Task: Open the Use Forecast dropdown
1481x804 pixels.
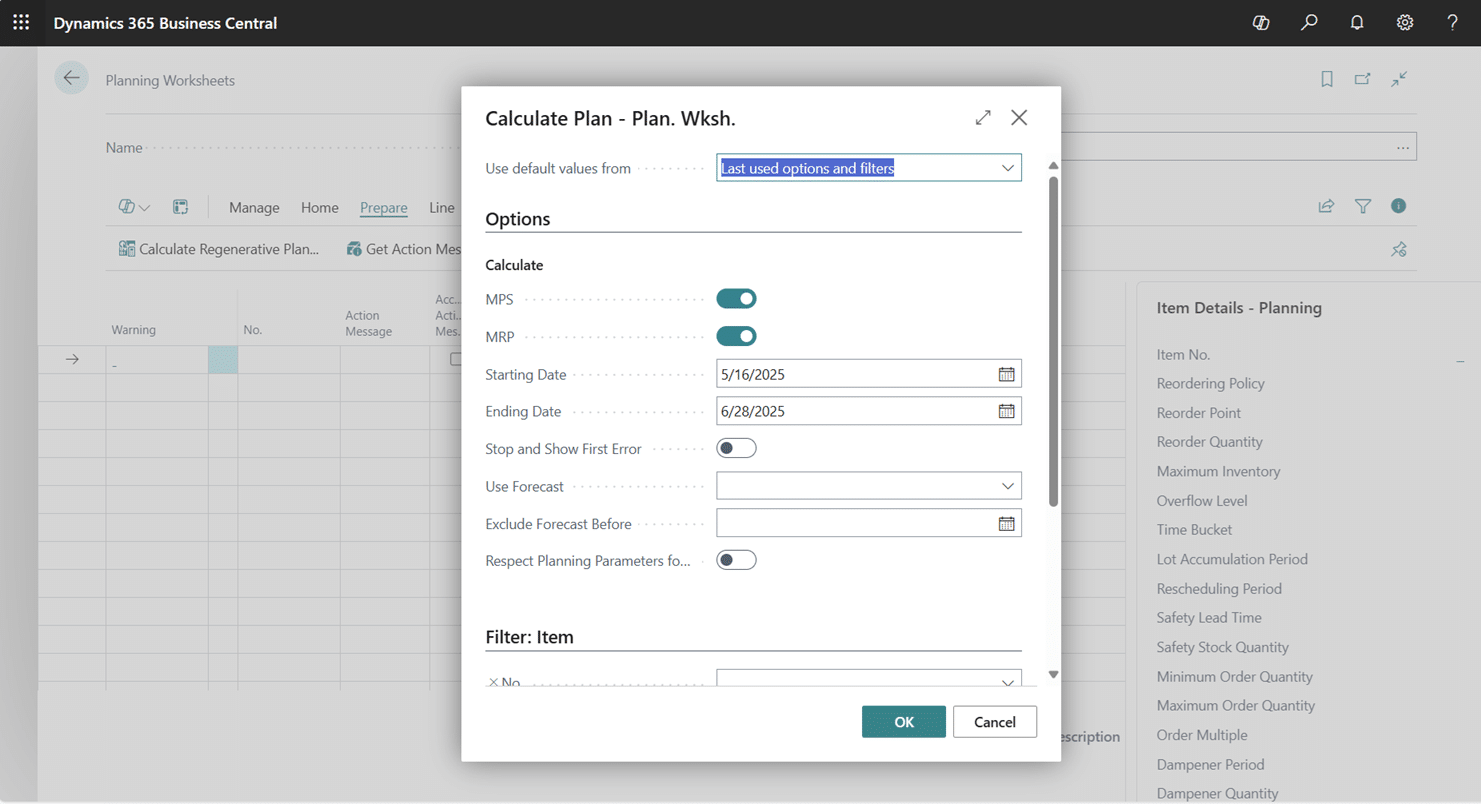Action: (1007, 486)
